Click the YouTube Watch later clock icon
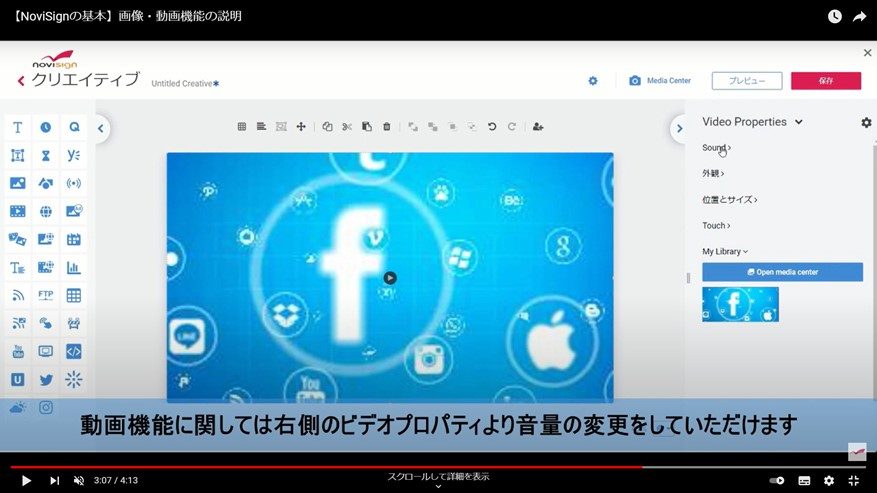The width and height of the screenshot is (877, 493). tap(834, 17)
